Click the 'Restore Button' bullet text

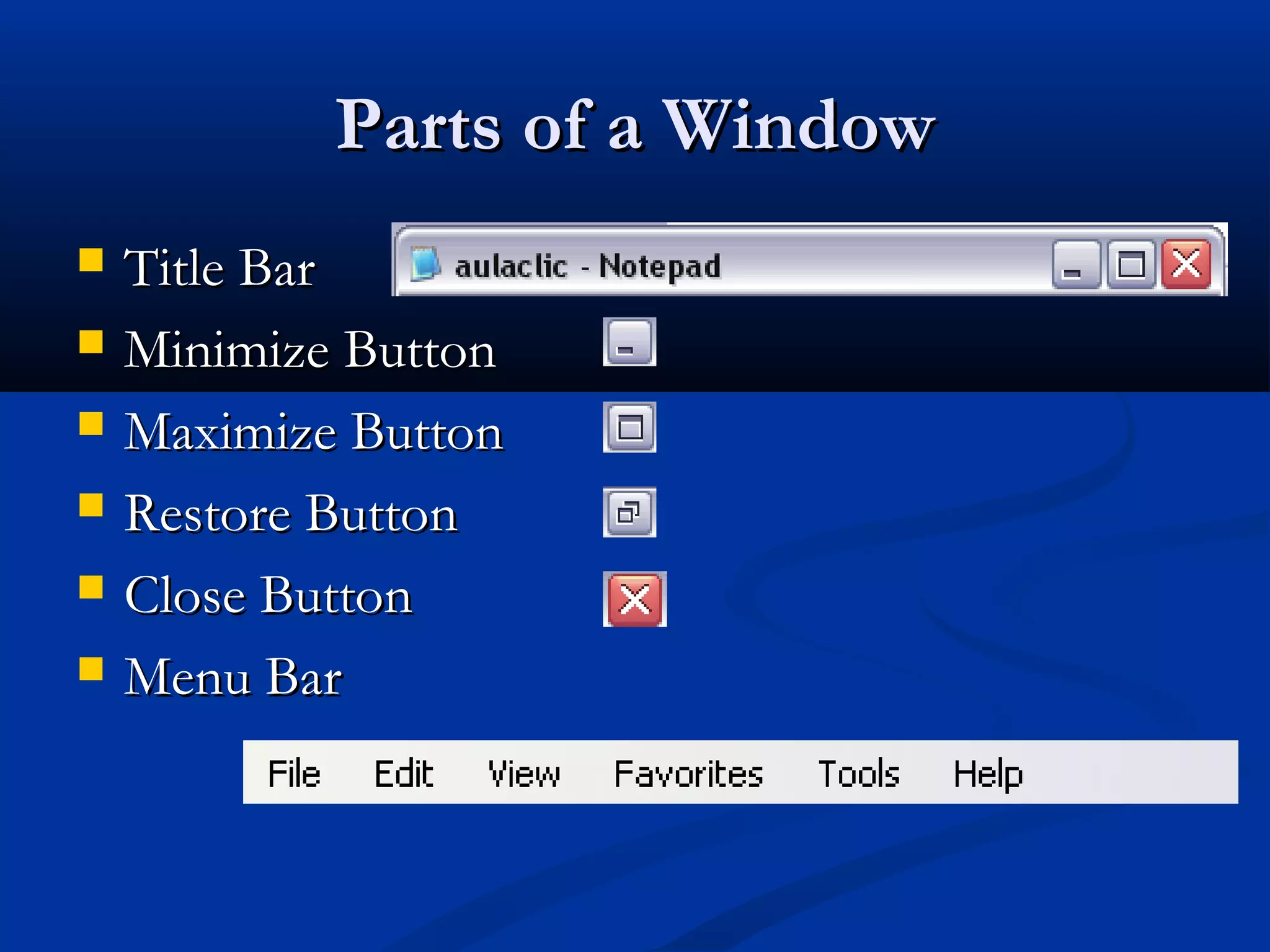pos(291,513)
